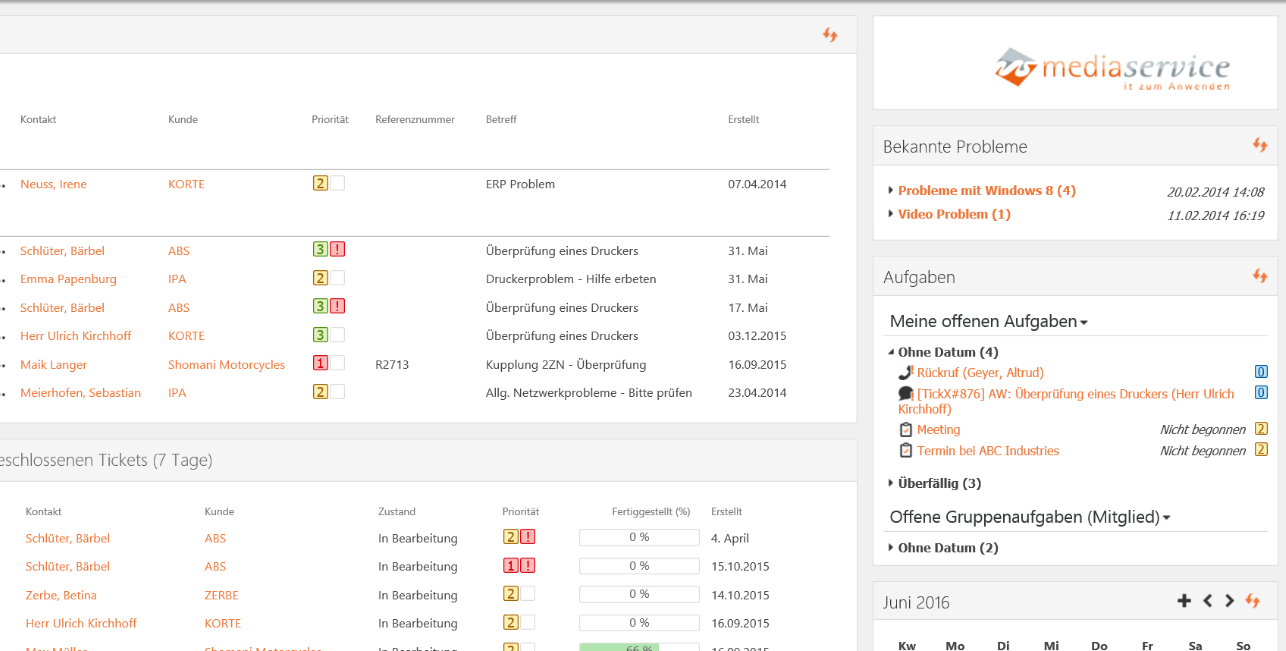The image size is (1286, 651).
Task: Refresh the Juni 2016 calendar panel
Action: click(1253, 601)
